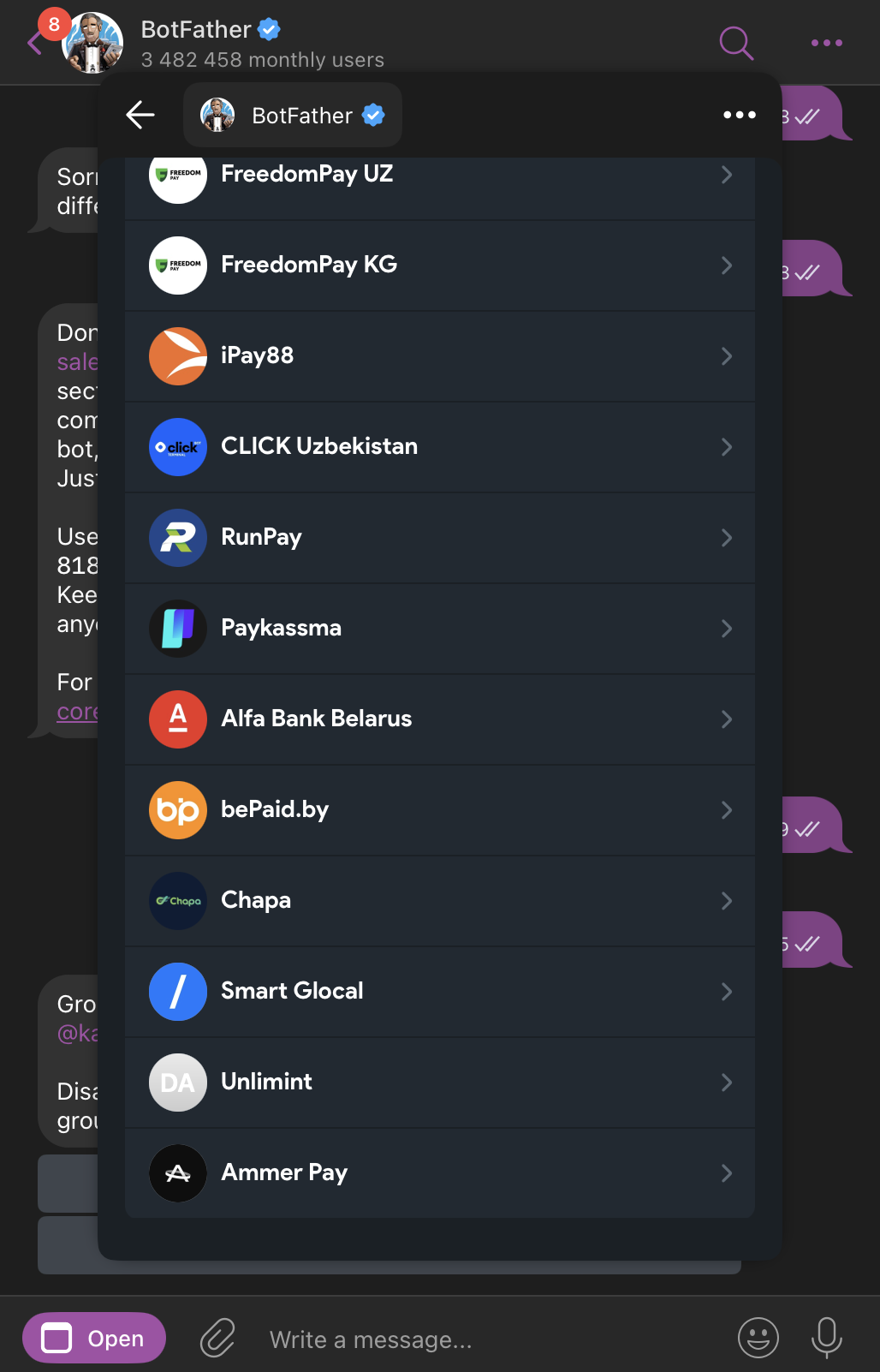
Task: Select the Alfa Bank Belarus entry
Action: tap(316, 719)
